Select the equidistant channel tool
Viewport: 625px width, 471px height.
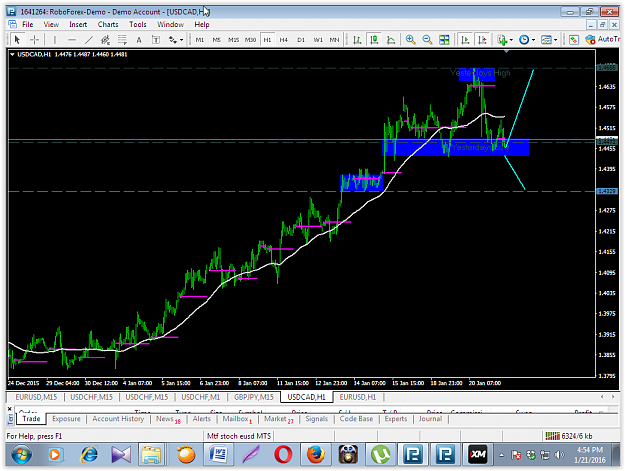[x=105, y=39]
